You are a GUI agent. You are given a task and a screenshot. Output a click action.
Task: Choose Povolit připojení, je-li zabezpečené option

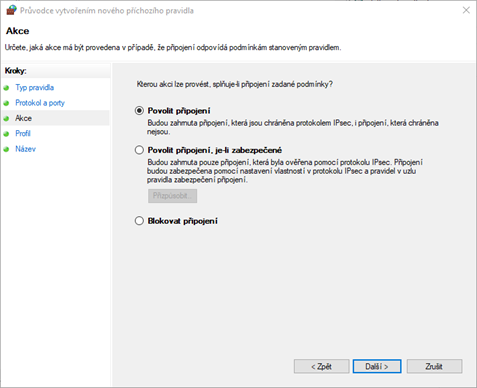(139, 150)
